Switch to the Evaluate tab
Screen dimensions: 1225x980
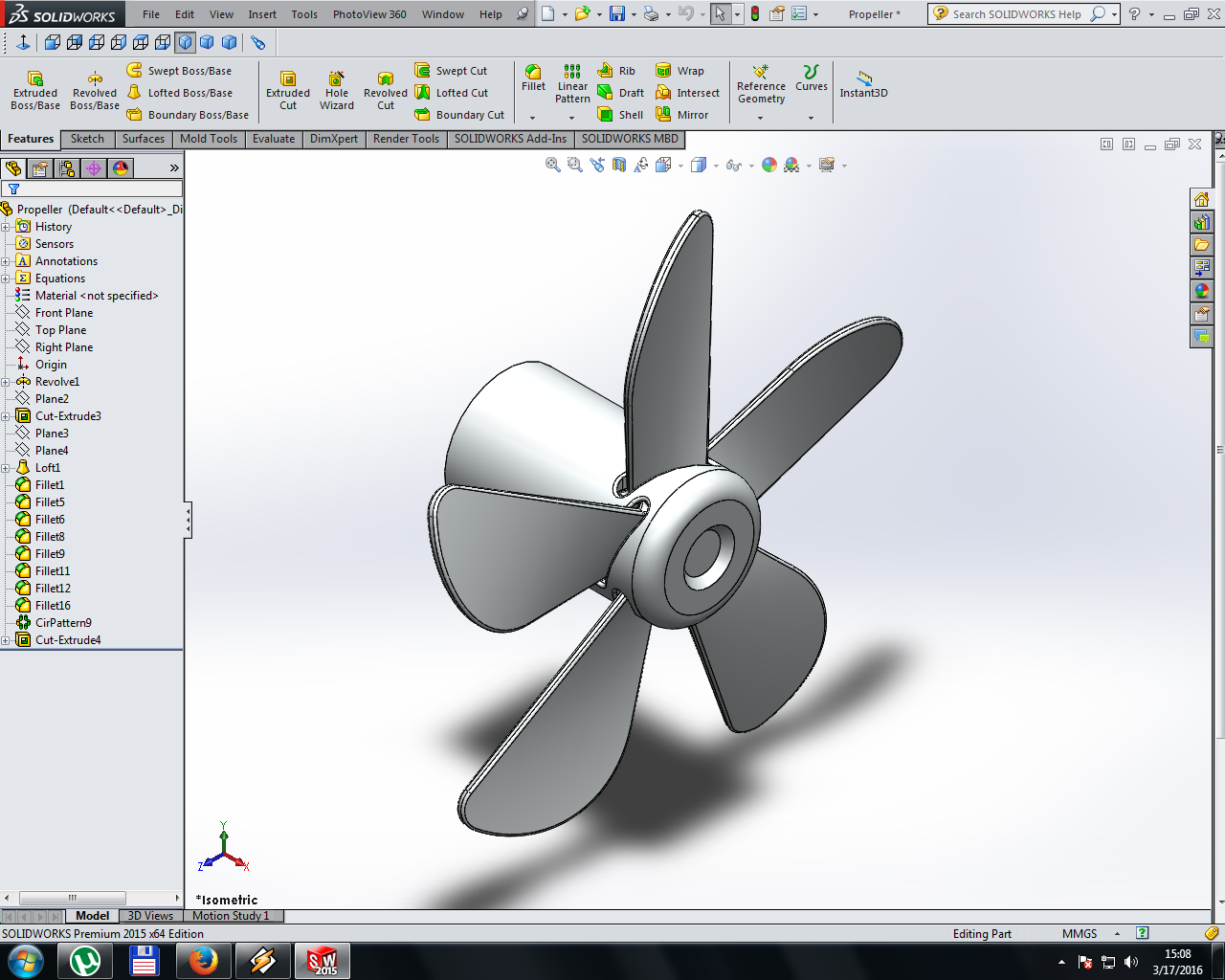tap(274, 139)
